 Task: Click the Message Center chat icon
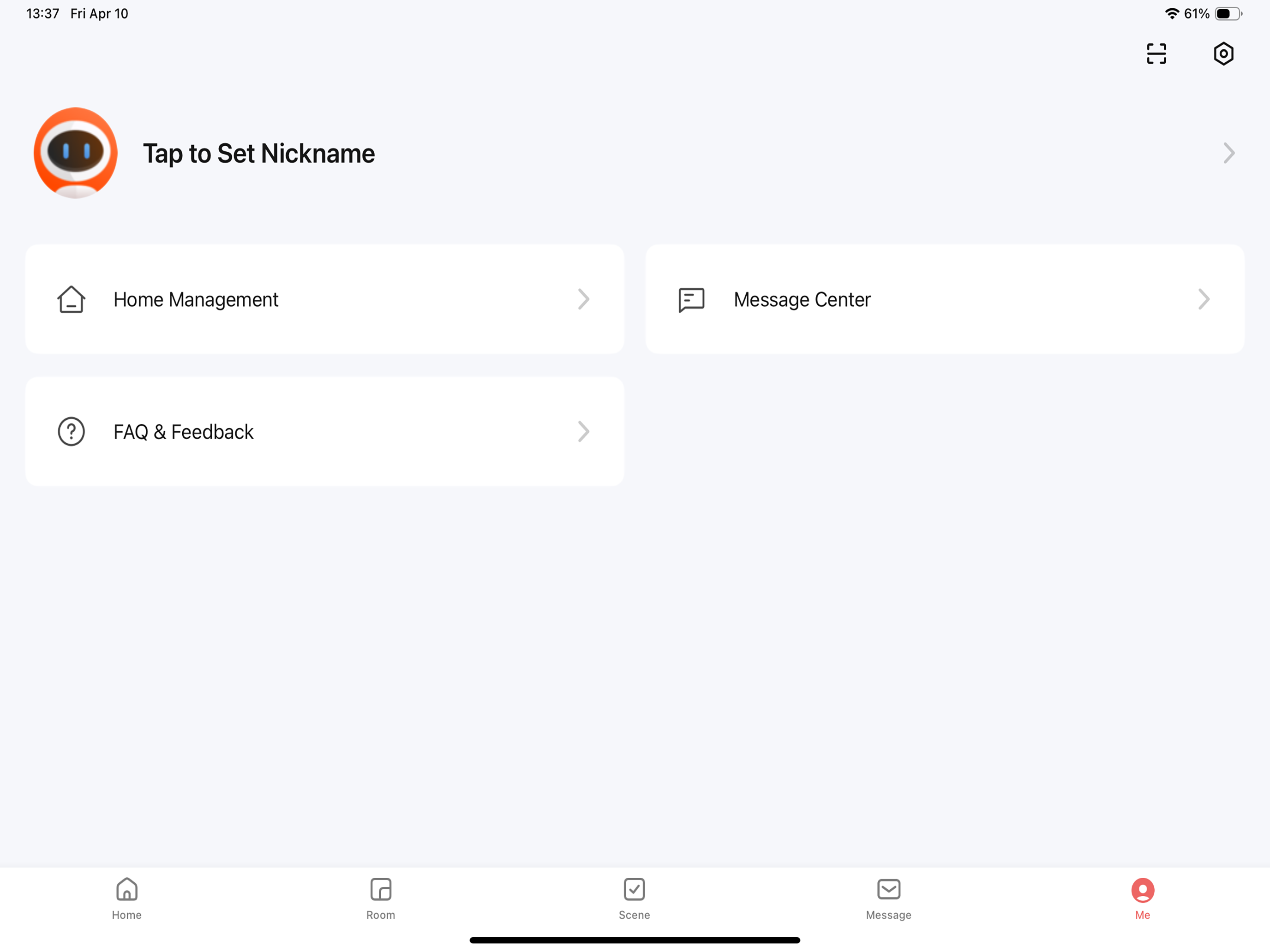[x=691, y=299]
